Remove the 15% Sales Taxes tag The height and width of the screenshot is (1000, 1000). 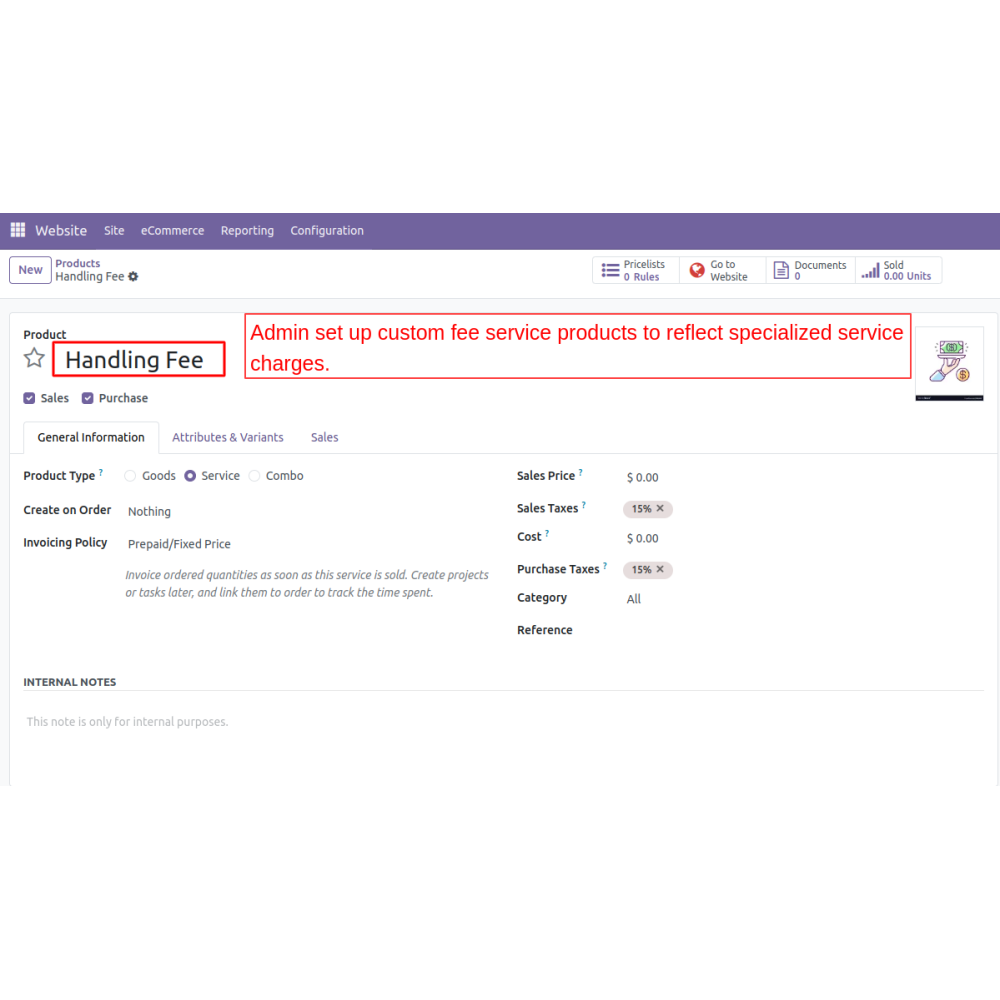[x=660, y=508]
